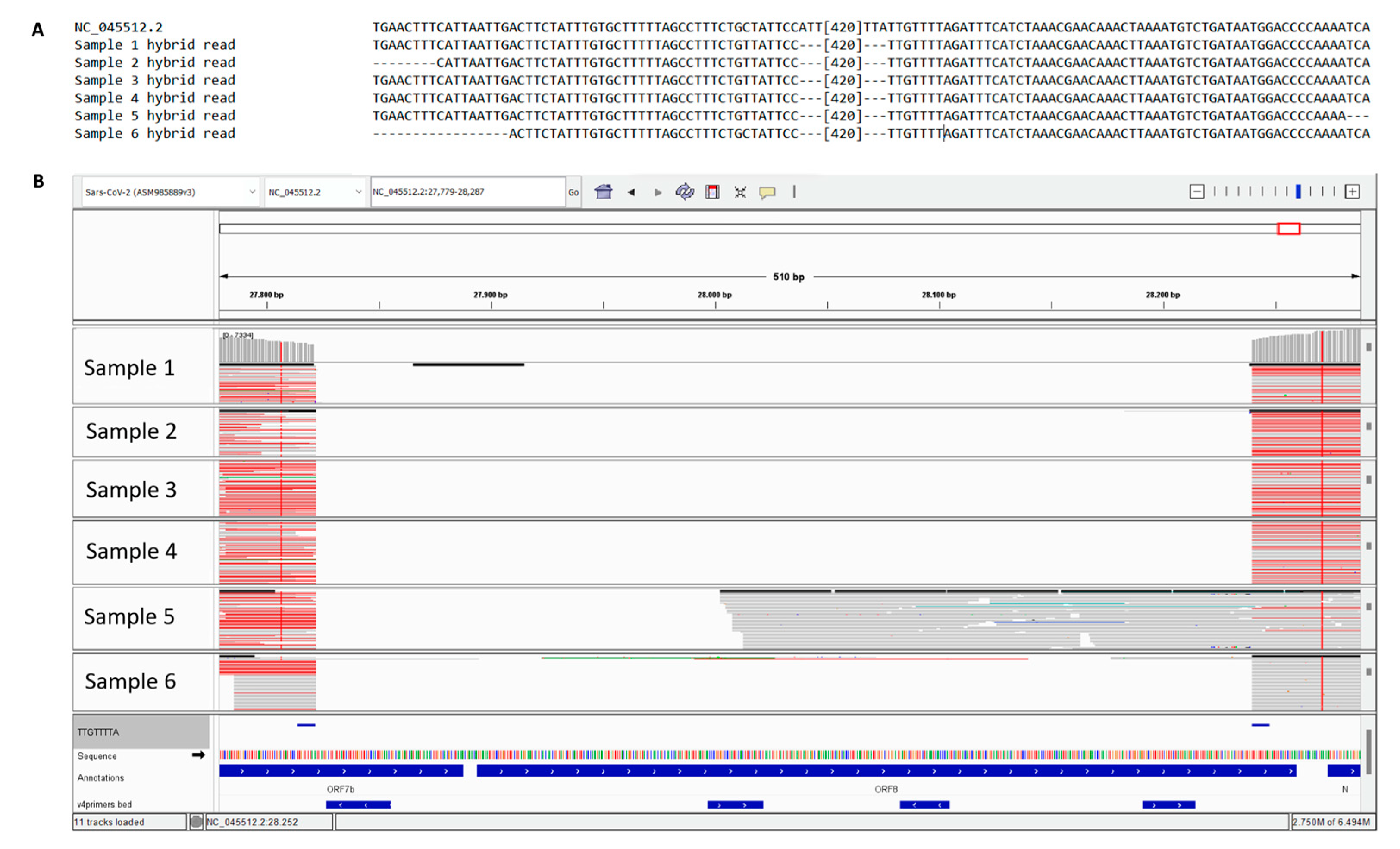The image size is (1400, 849).
Task: Click the Home genome view icon
Action: (603, 192)
